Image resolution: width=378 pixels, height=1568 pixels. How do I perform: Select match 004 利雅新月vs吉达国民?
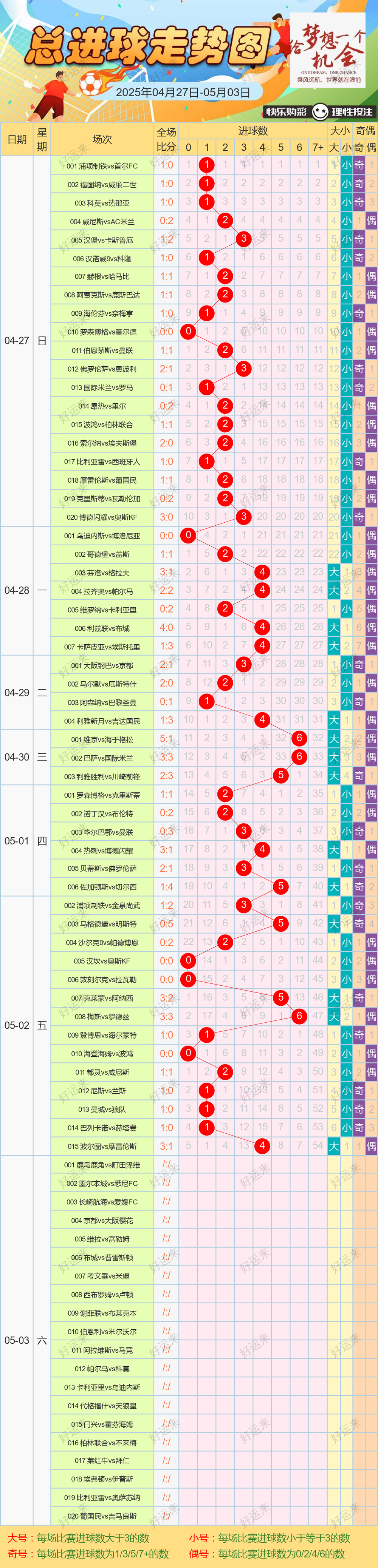[102, 721]
